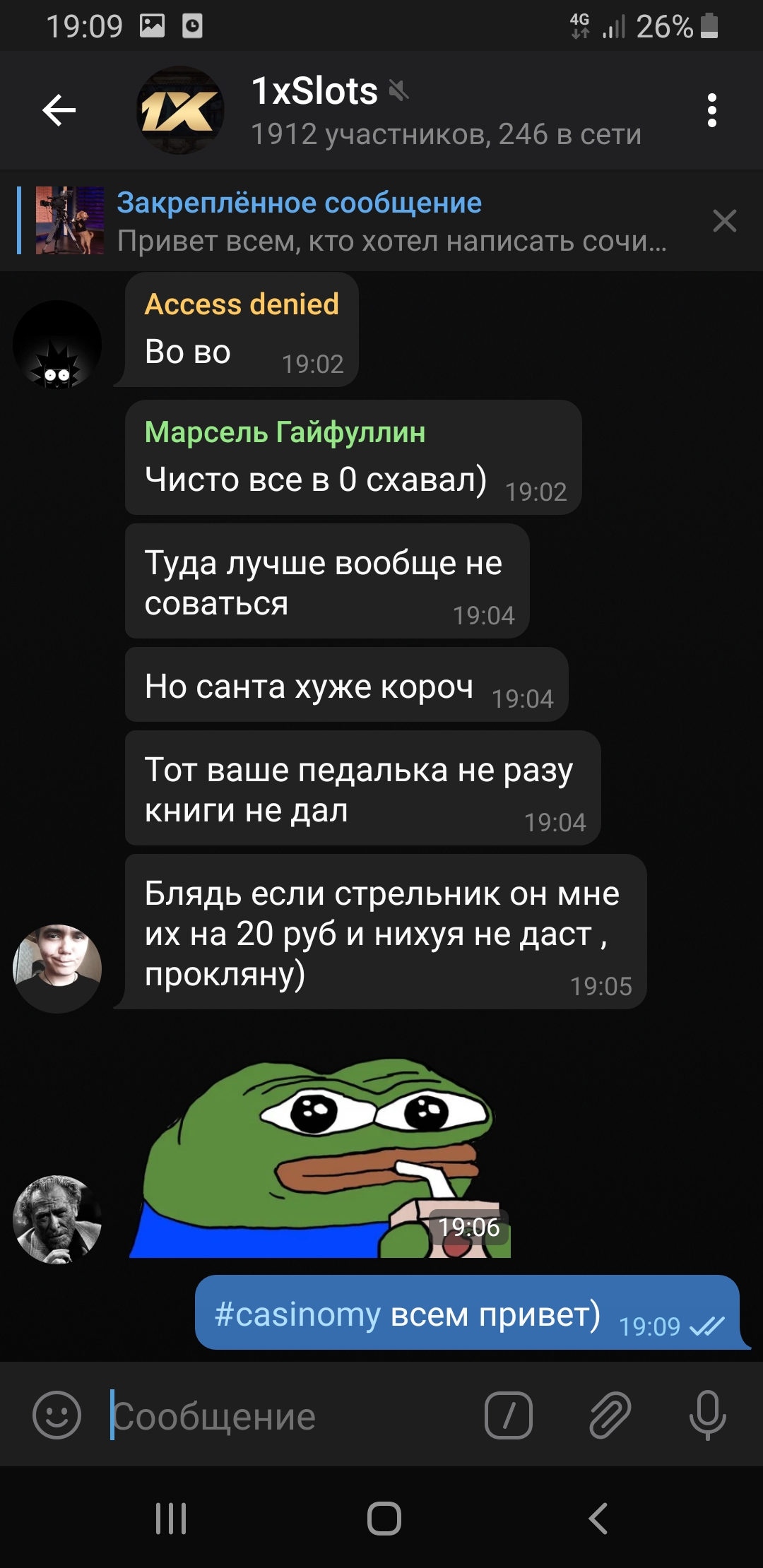This screenshot has width=763, height=1568.
Task: Tap Марсель Гайфуллин sender name
Action: pyautogui.click(x=285, y=432)
